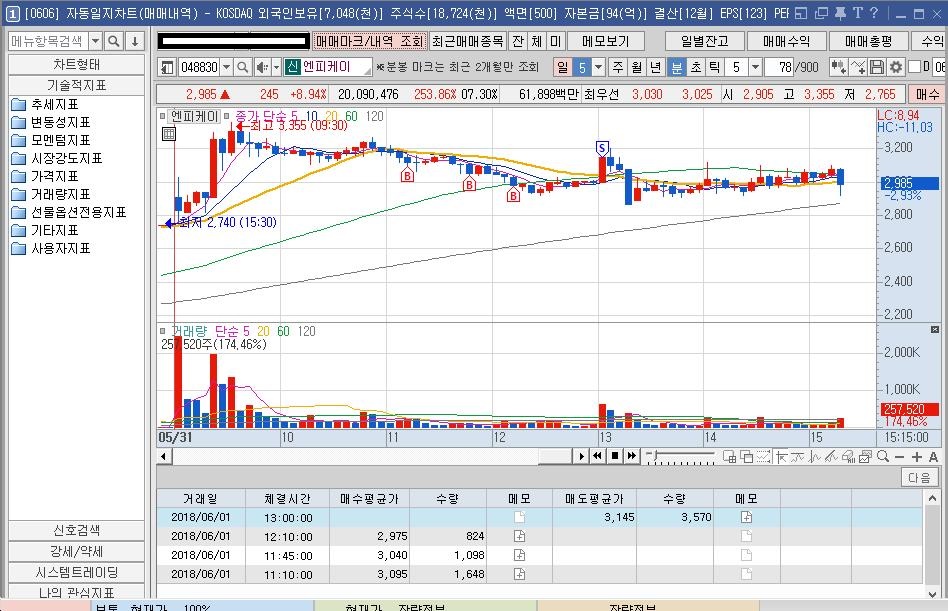The height and width of the screenshot is (611, 948).
Task: Click the stop playback square button
Action: pyautogui.click(x=615, y=456)
